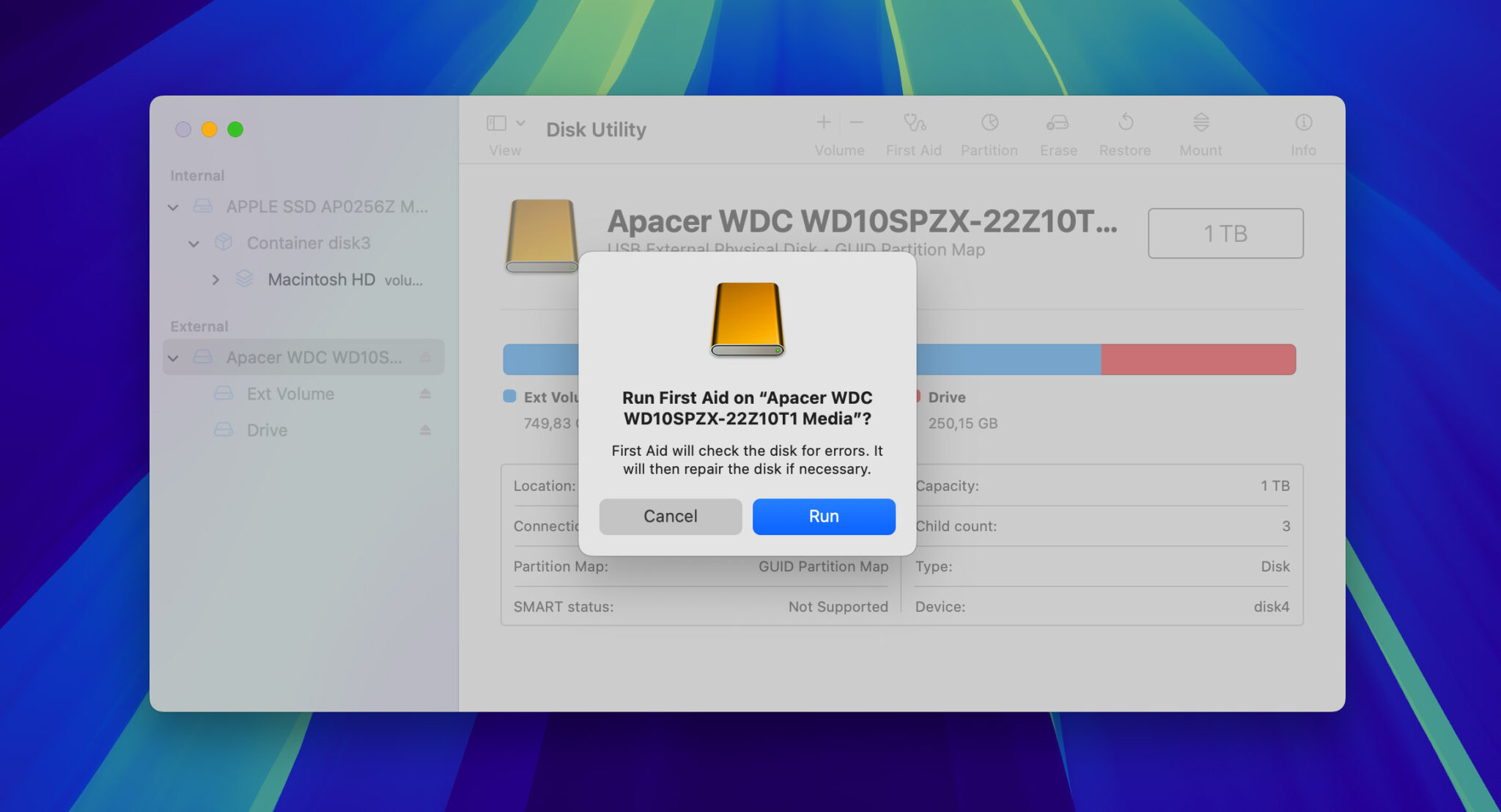Open the View options dropdown
The width and height of the screenshot is (1501, 812).
pyautogui.click(x=521, y=123)
